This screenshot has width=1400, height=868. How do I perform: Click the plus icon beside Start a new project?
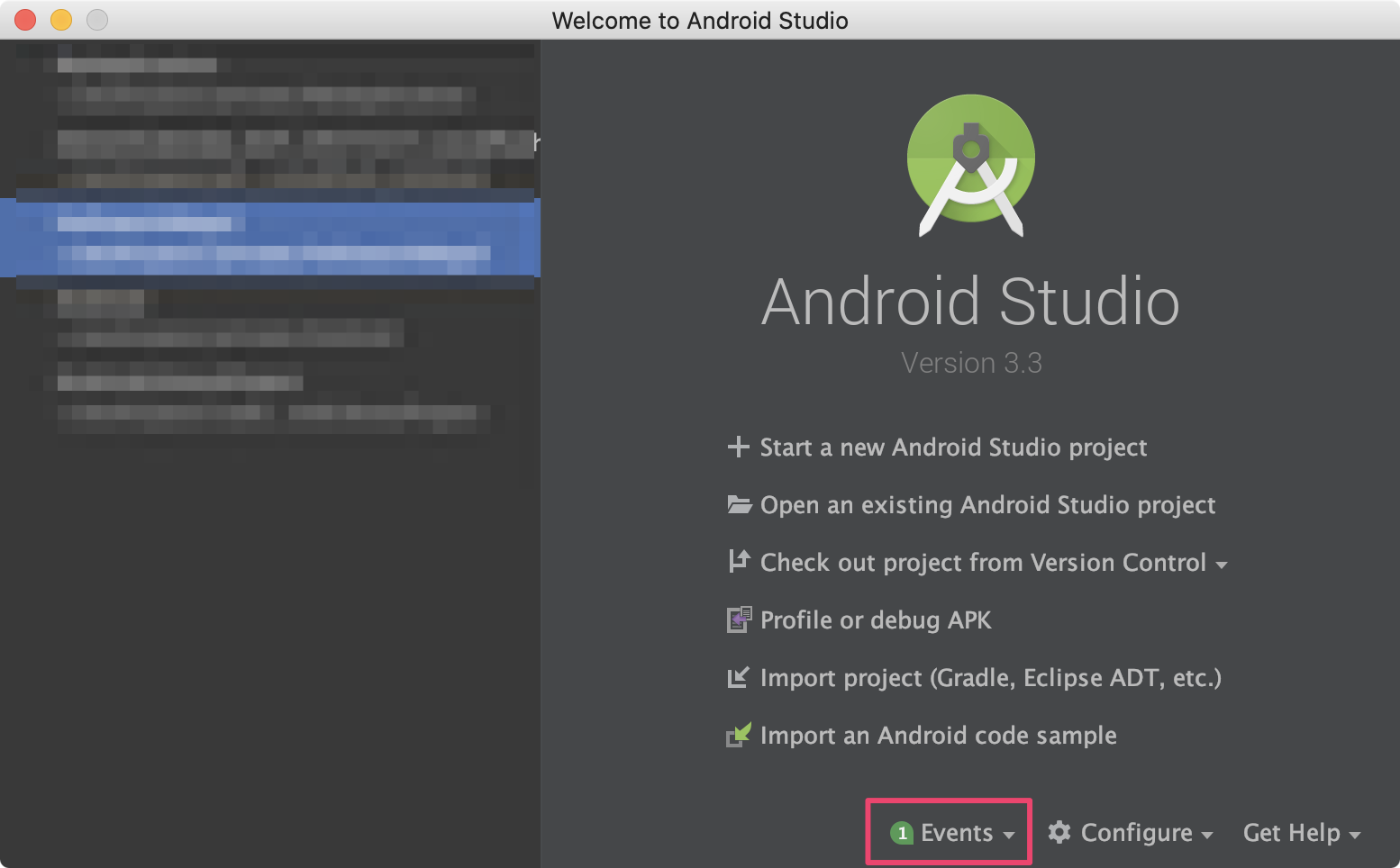[x=738, y=447]
